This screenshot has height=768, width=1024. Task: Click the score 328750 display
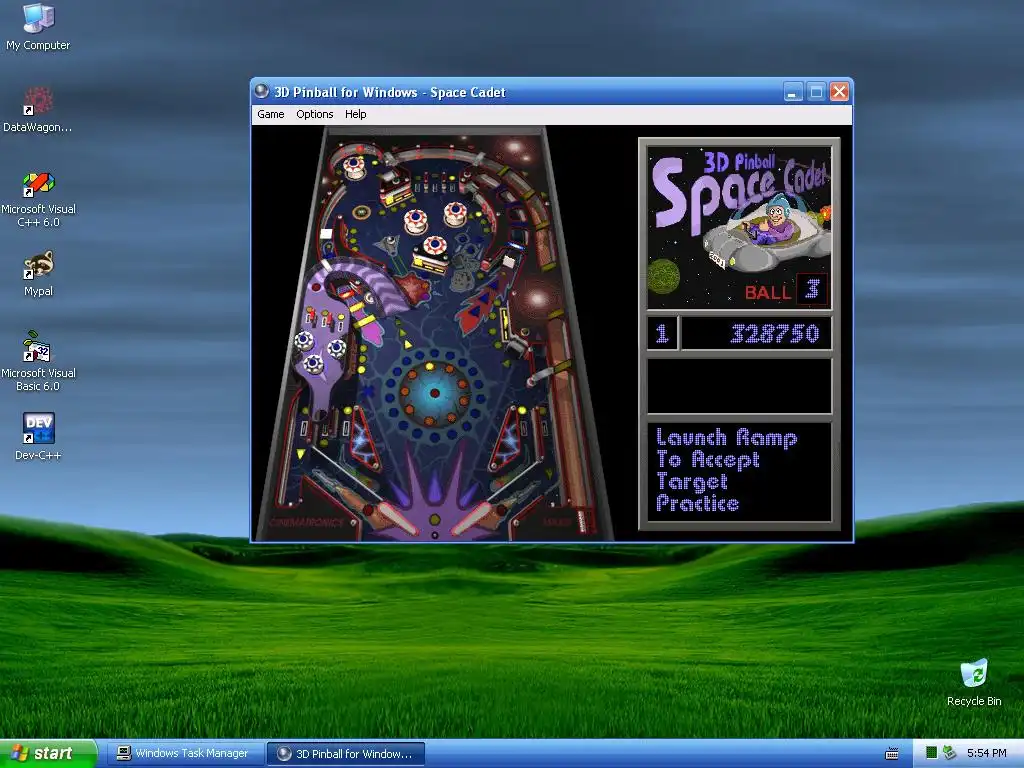tap(757, 334)
